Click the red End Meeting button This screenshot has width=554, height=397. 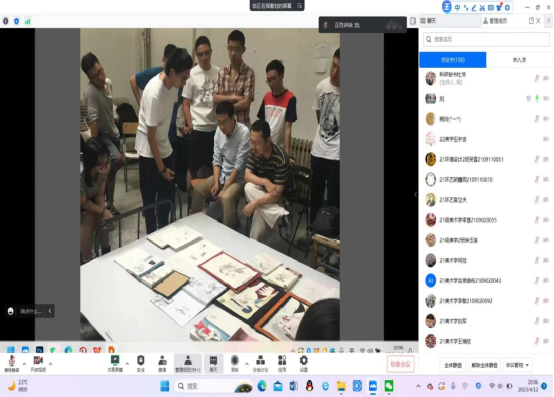click(x=400, y=364)
